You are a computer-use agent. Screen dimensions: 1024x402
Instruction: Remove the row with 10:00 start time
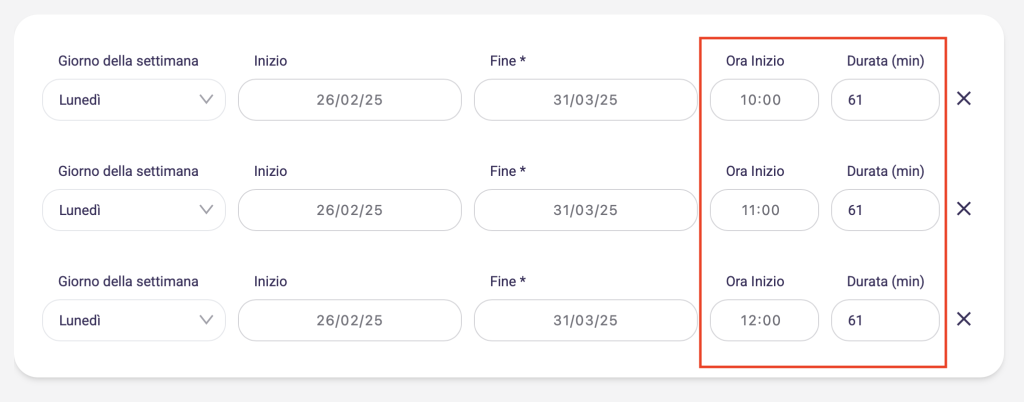tap(964, 99)
